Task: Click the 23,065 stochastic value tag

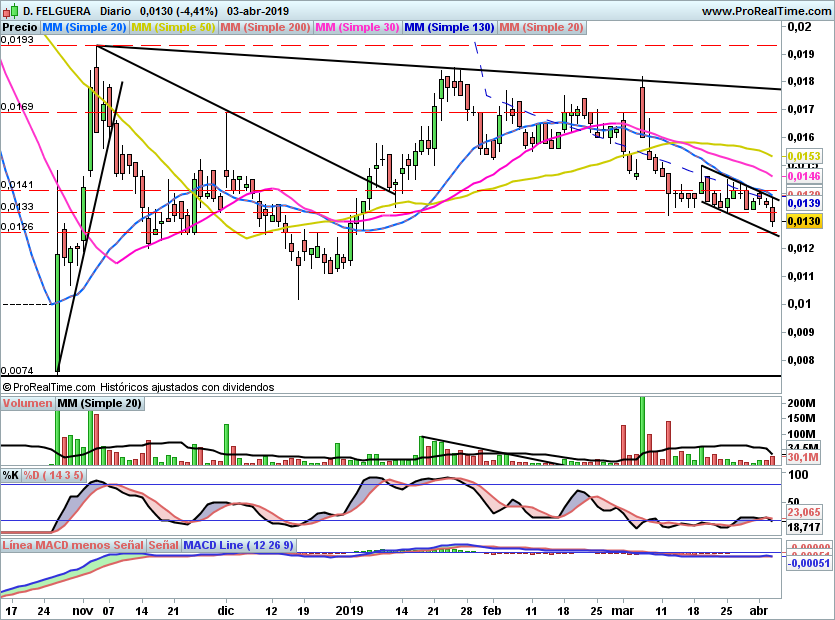Action: tap(804, 512)
